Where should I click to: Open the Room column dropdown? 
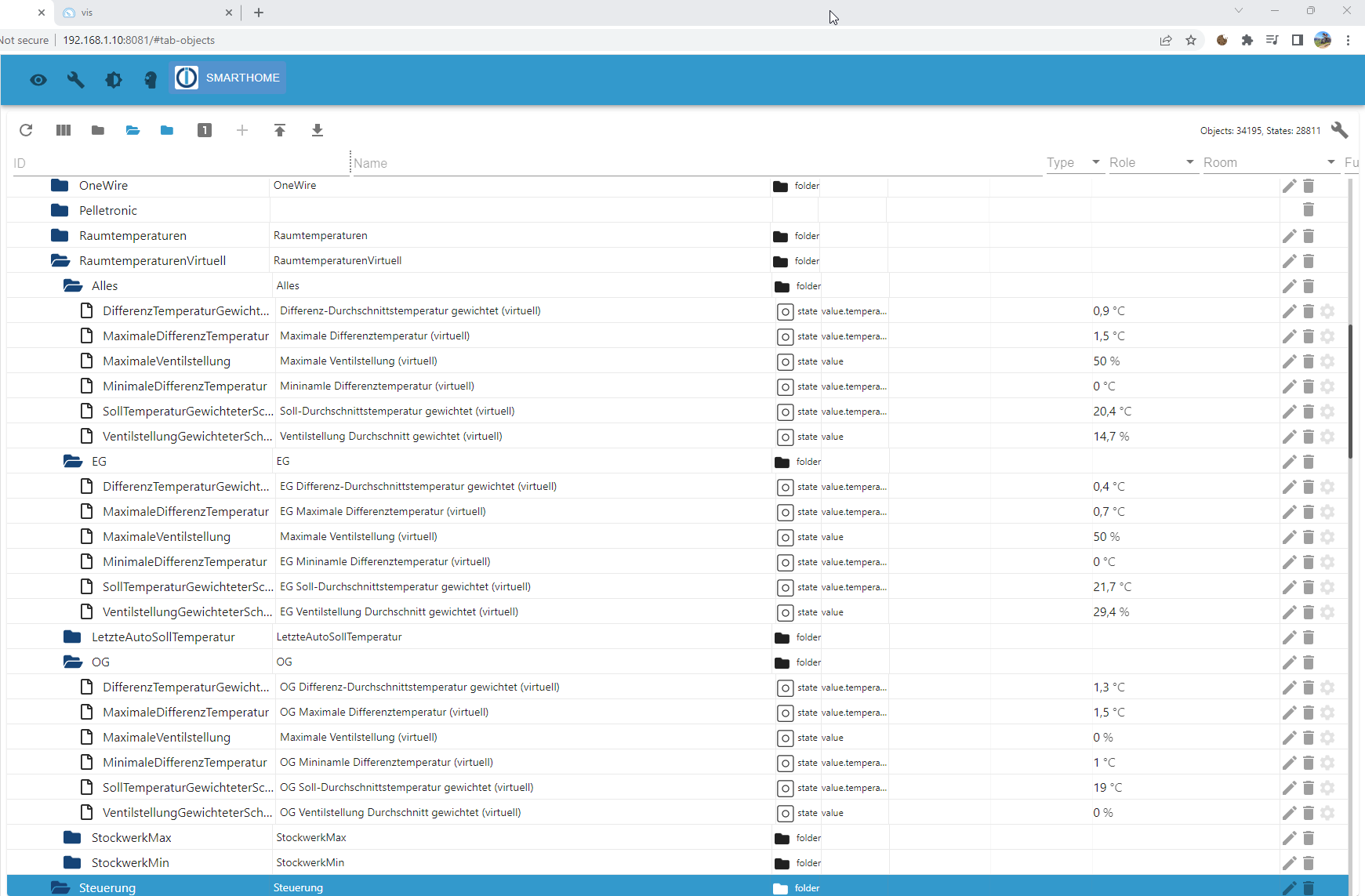click(1331, 162)
